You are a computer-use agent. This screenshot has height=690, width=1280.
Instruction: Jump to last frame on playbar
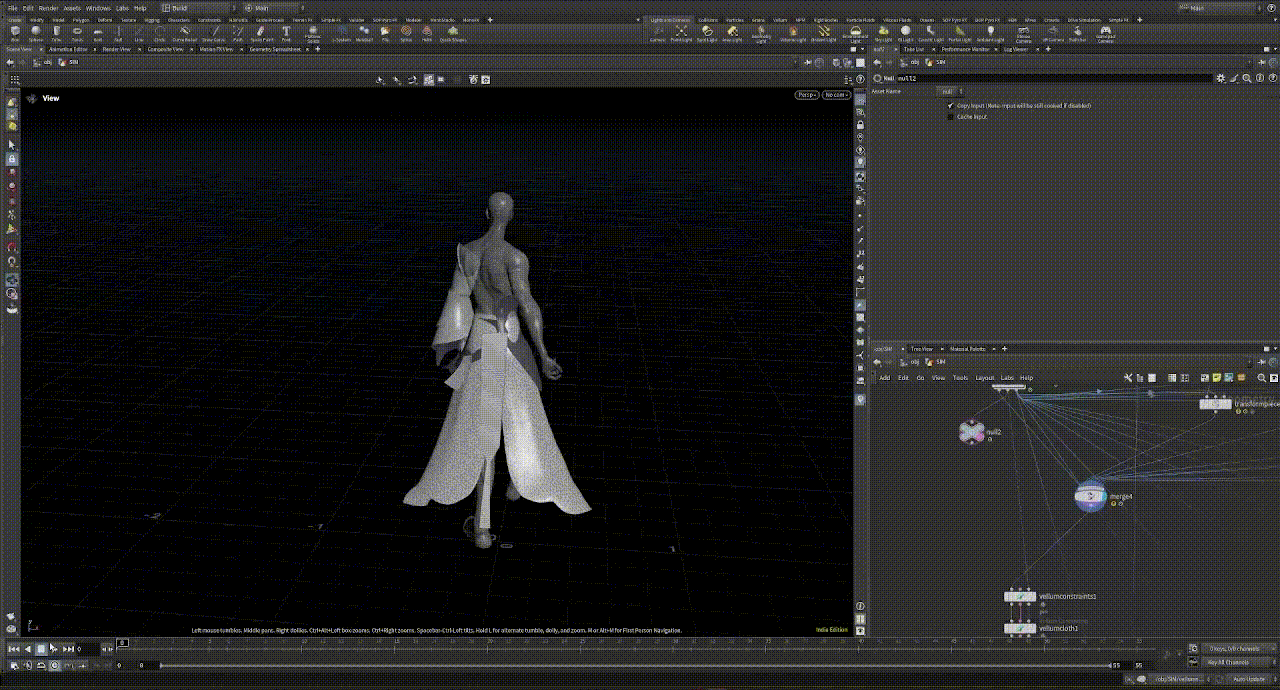[69, 649]
